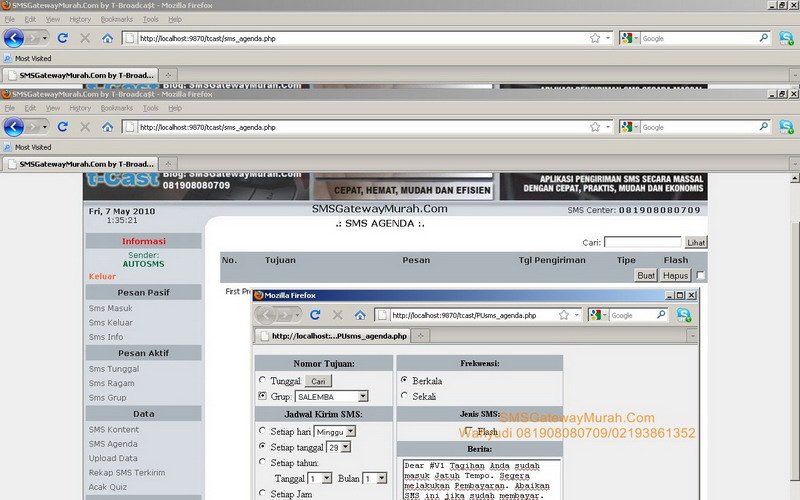
Task: Click the Tujuan column header
Action: 280,260
